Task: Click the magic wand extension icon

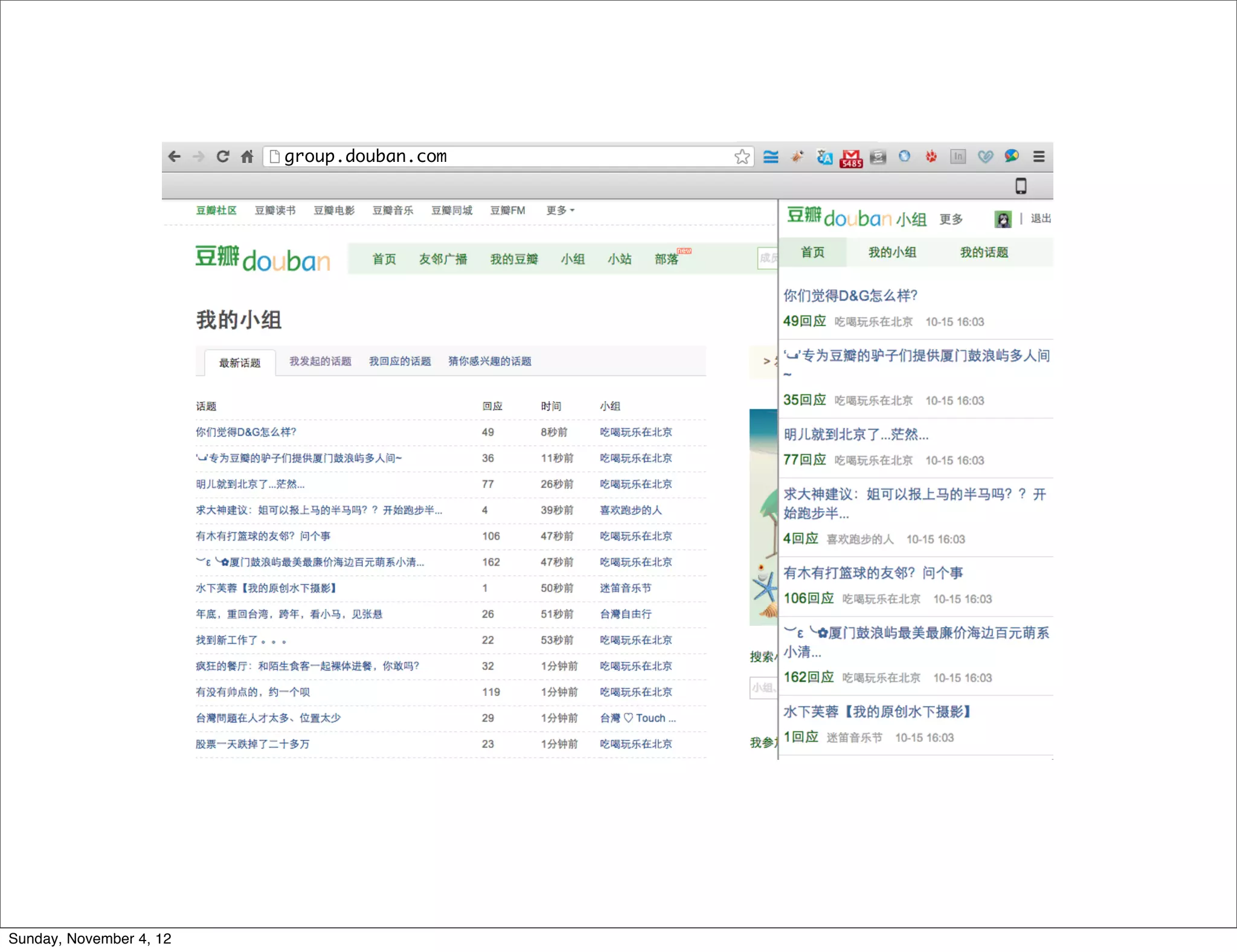Action: point(797,156)
